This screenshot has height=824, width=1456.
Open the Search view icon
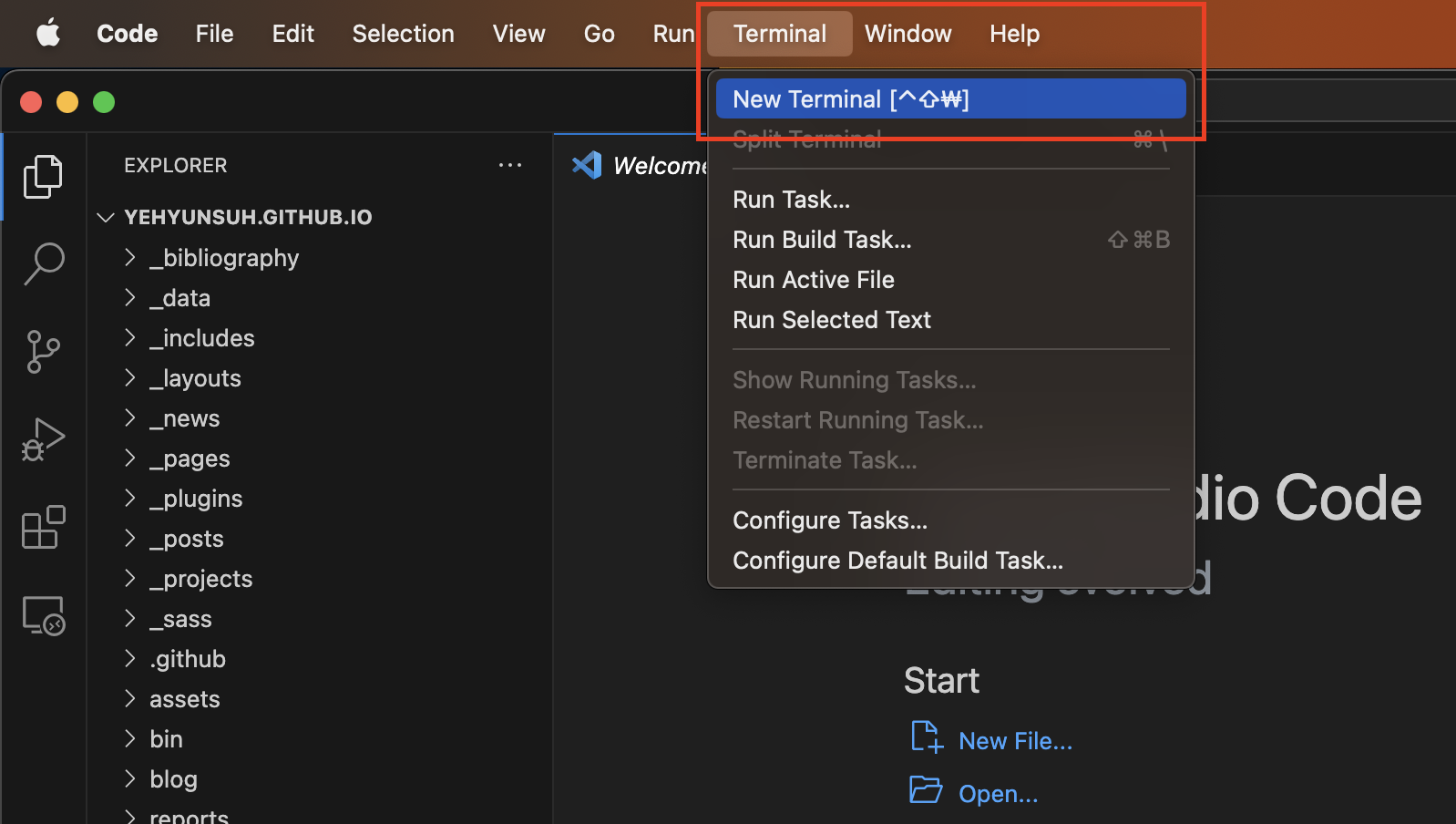click(x=43, y=264)
